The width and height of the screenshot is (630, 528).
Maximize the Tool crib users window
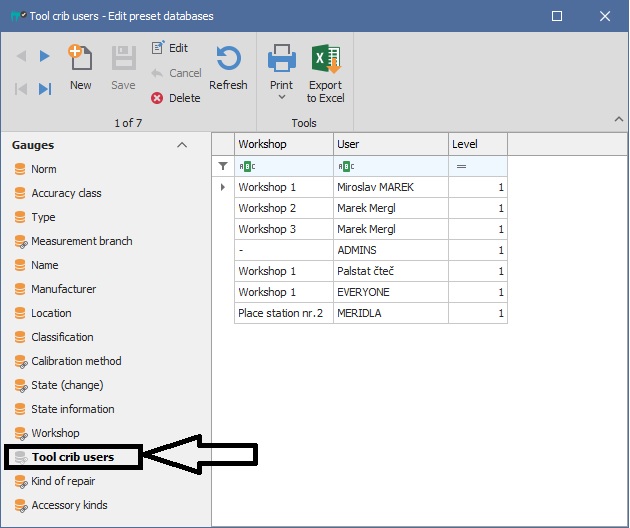[x=557, y=16]
